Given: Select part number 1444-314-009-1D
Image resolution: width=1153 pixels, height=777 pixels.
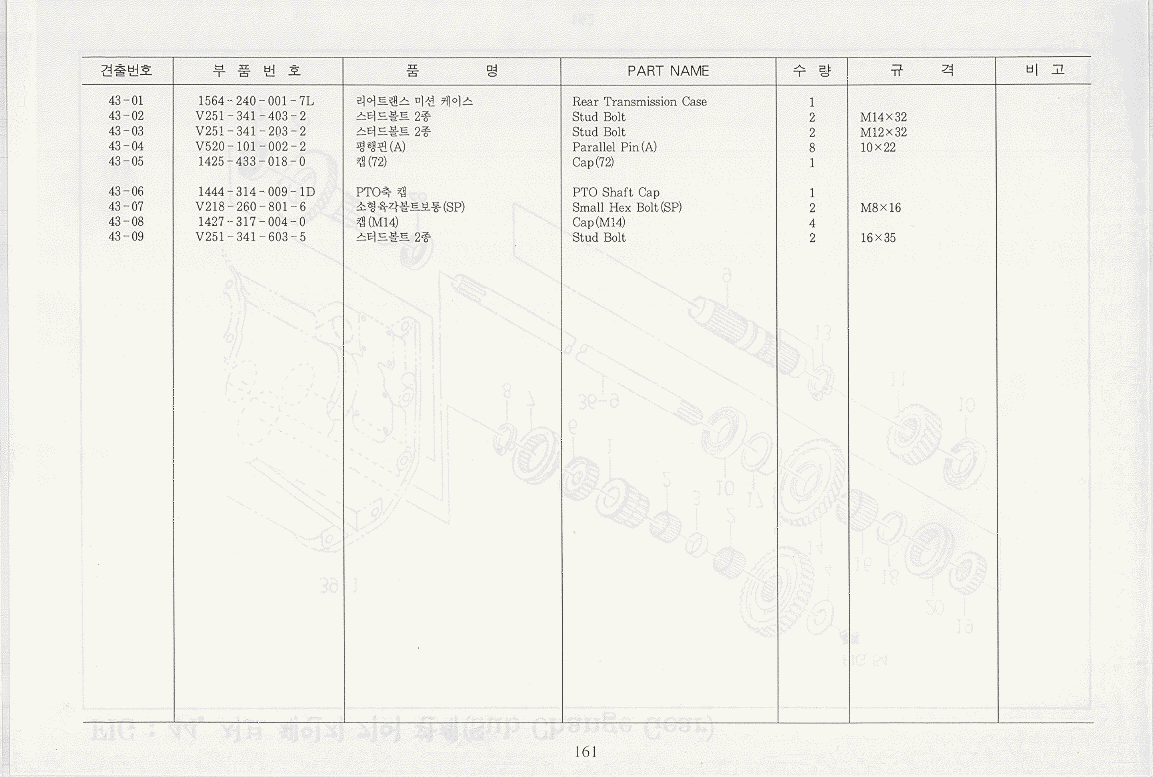Looking at the screenshot, I should (257, 192).
